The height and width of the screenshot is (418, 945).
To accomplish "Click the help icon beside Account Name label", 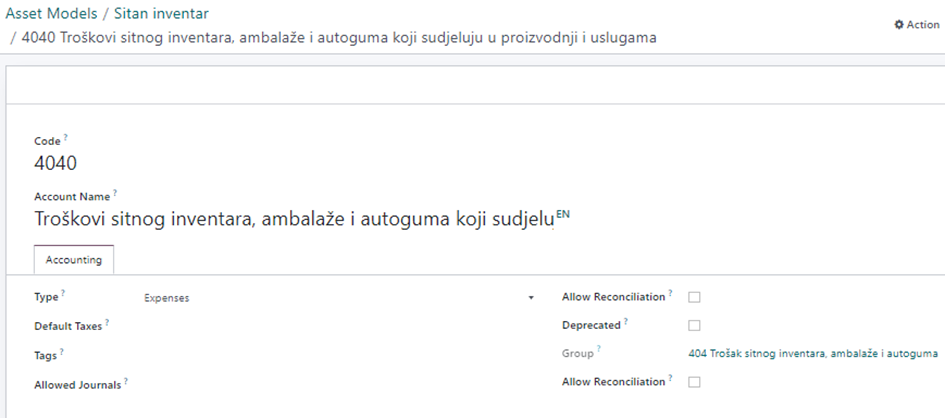I will [x=114, y=192].
